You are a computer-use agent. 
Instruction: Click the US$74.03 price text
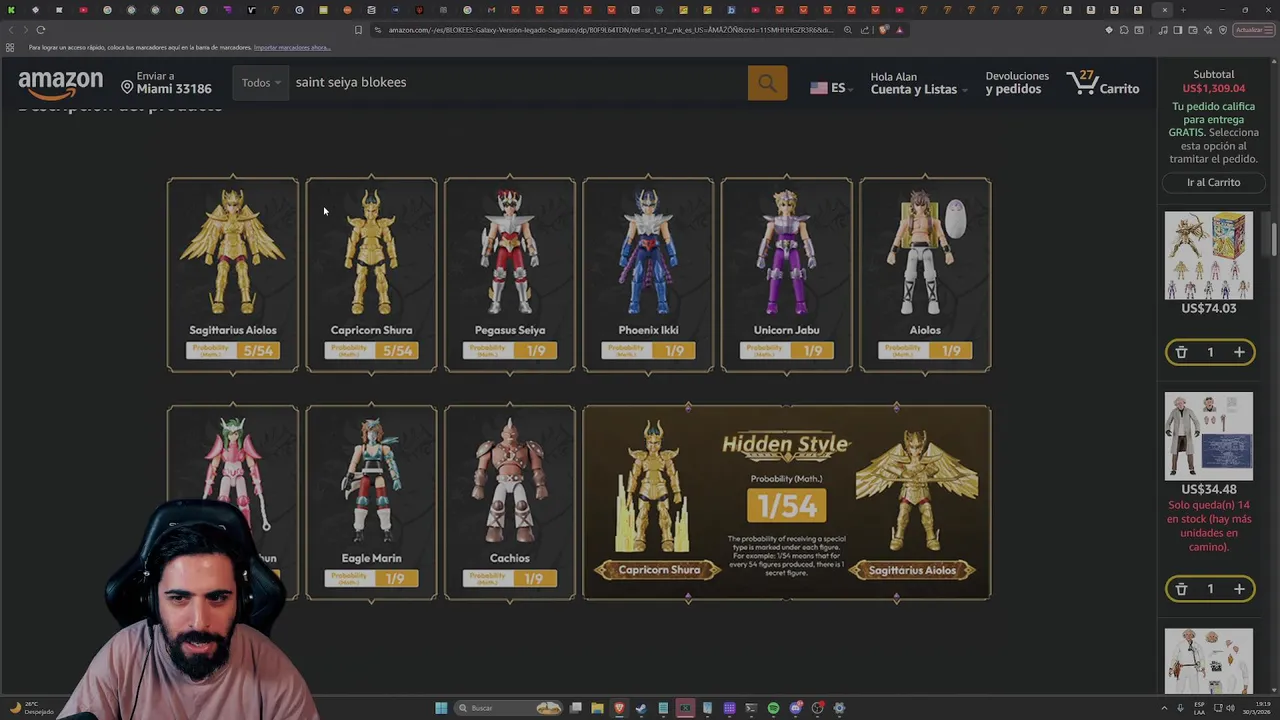point(1208,308)
